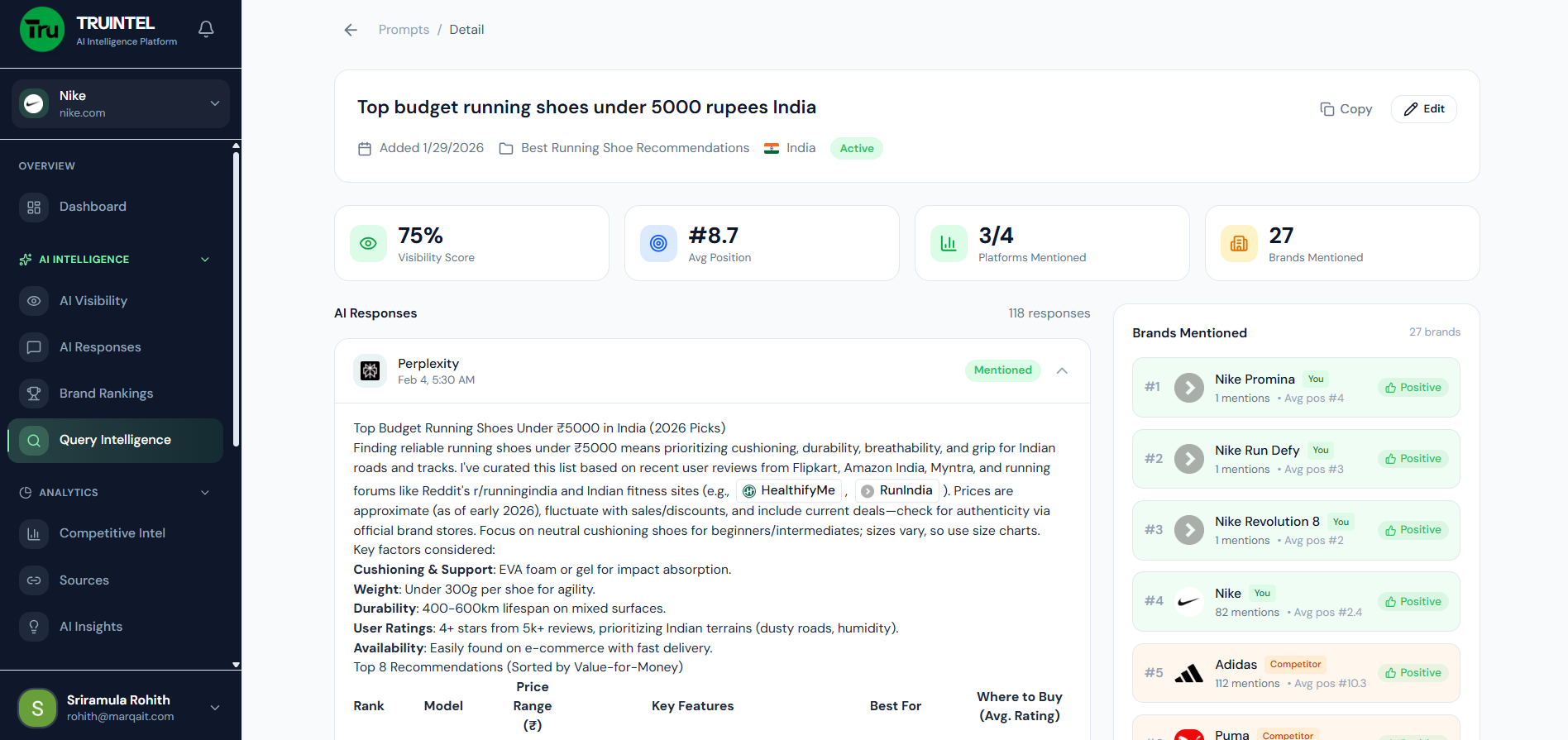Open the Nike brand selector dropdown
This screenshot has height=740, width=1568.
214,103
